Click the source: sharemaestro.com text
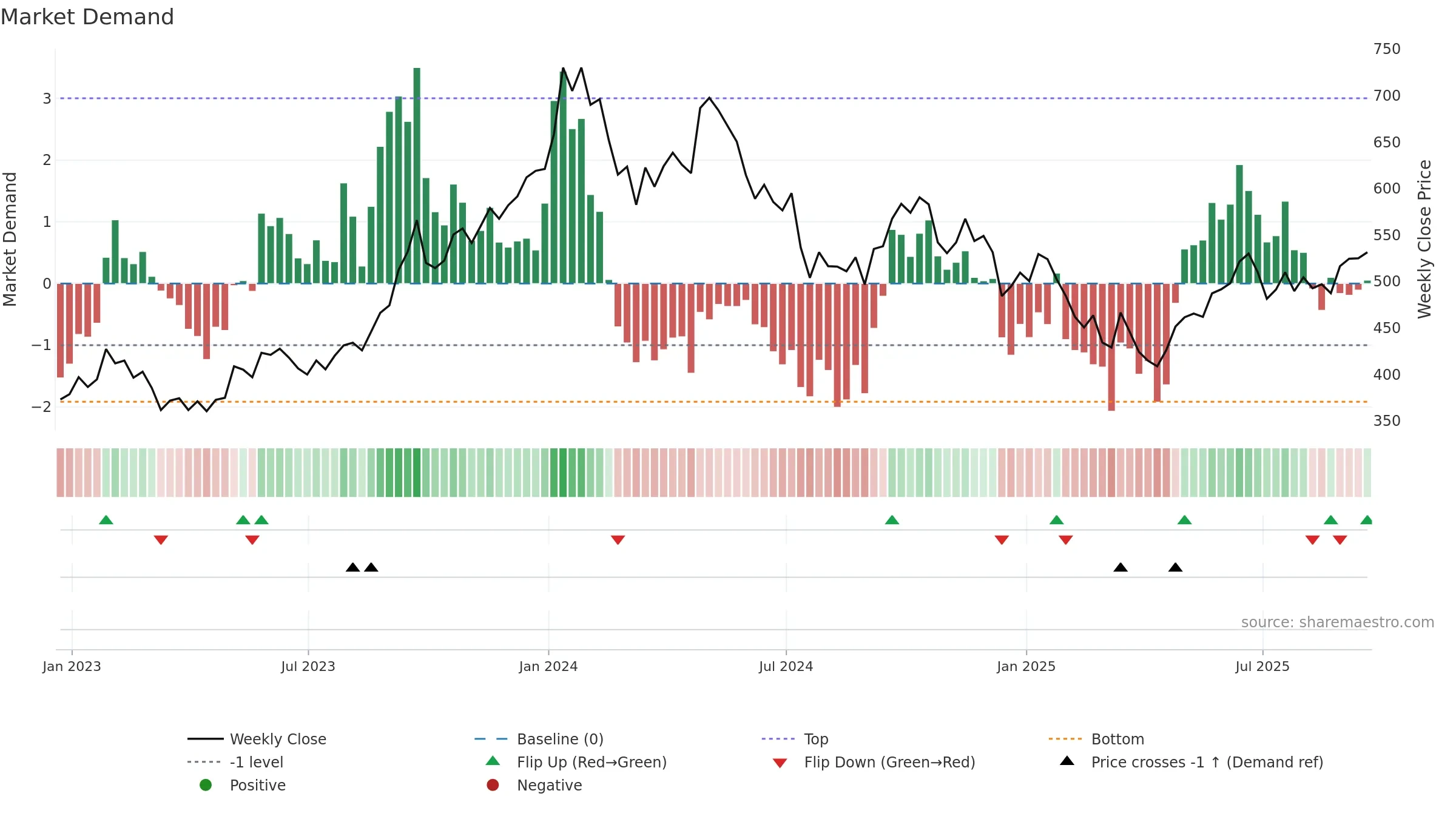 point(1338,622)
